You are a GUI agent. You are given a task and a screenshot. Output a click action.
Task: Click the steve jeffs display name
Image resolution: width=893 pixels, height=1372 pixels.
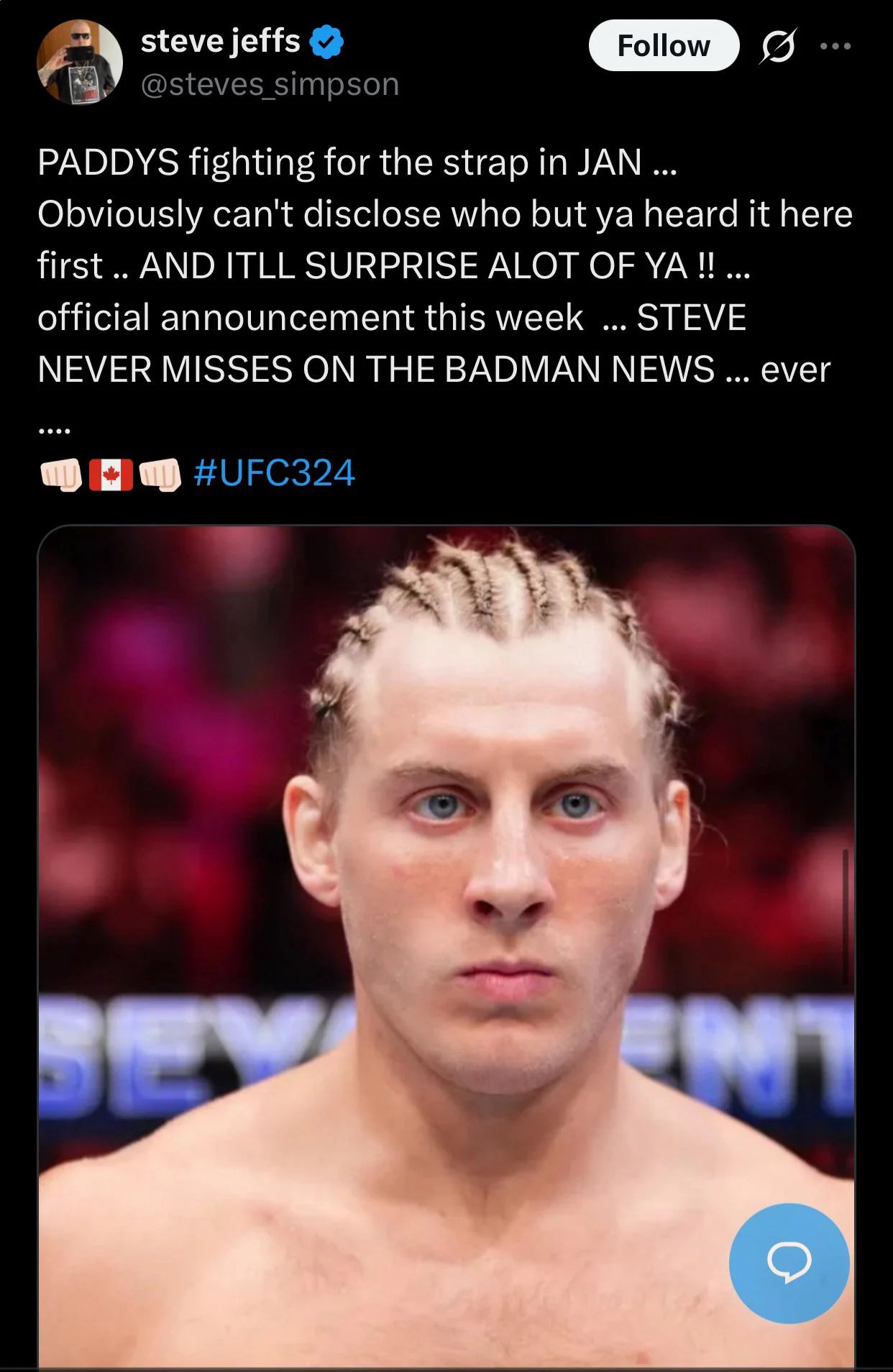tap(220, 41)
